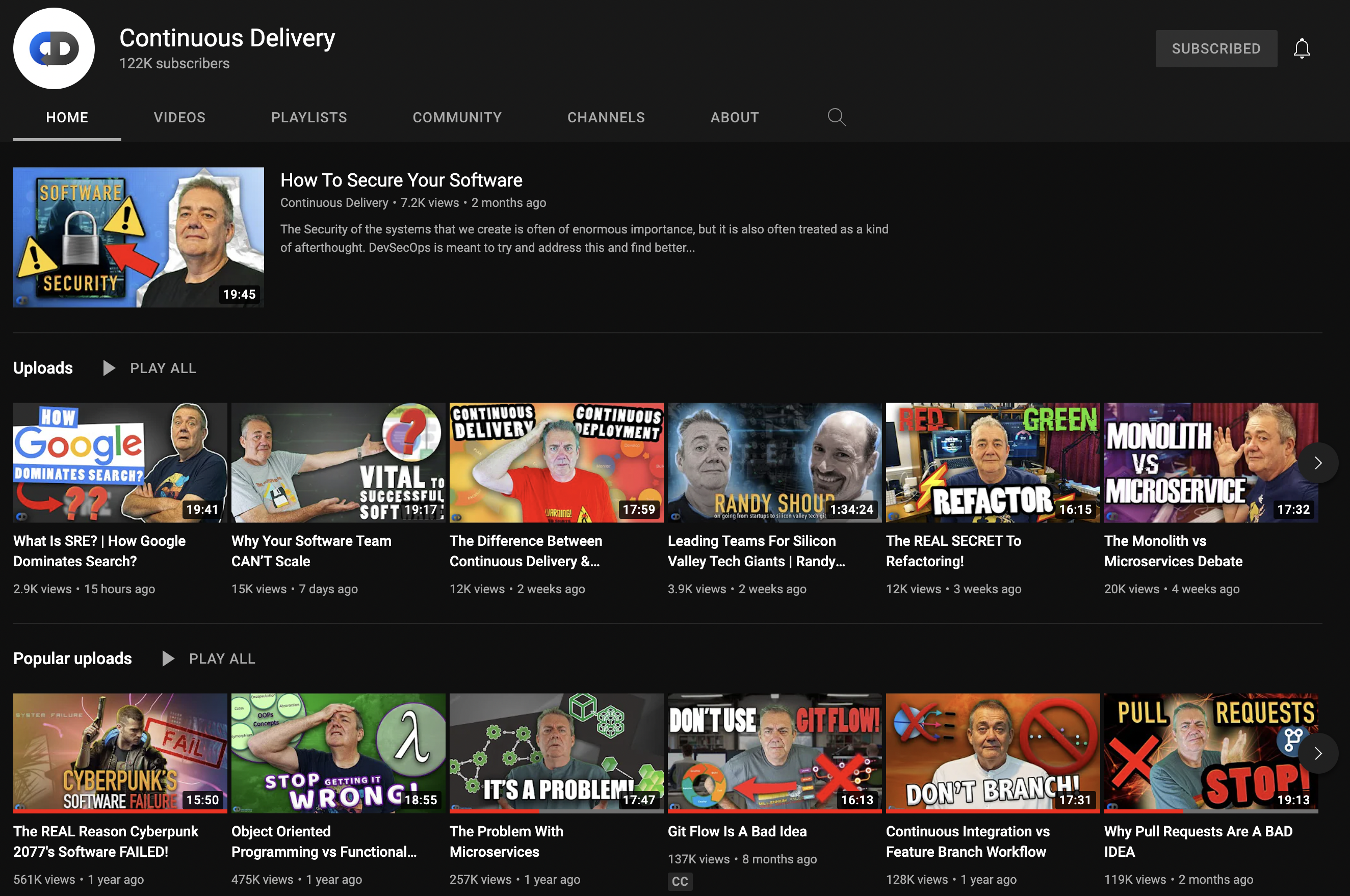The height and width of the screenshot is (896, 1350).
Task: Open How To Secure Your Software title
Action: pyautogui.click(x=401, y=180)
